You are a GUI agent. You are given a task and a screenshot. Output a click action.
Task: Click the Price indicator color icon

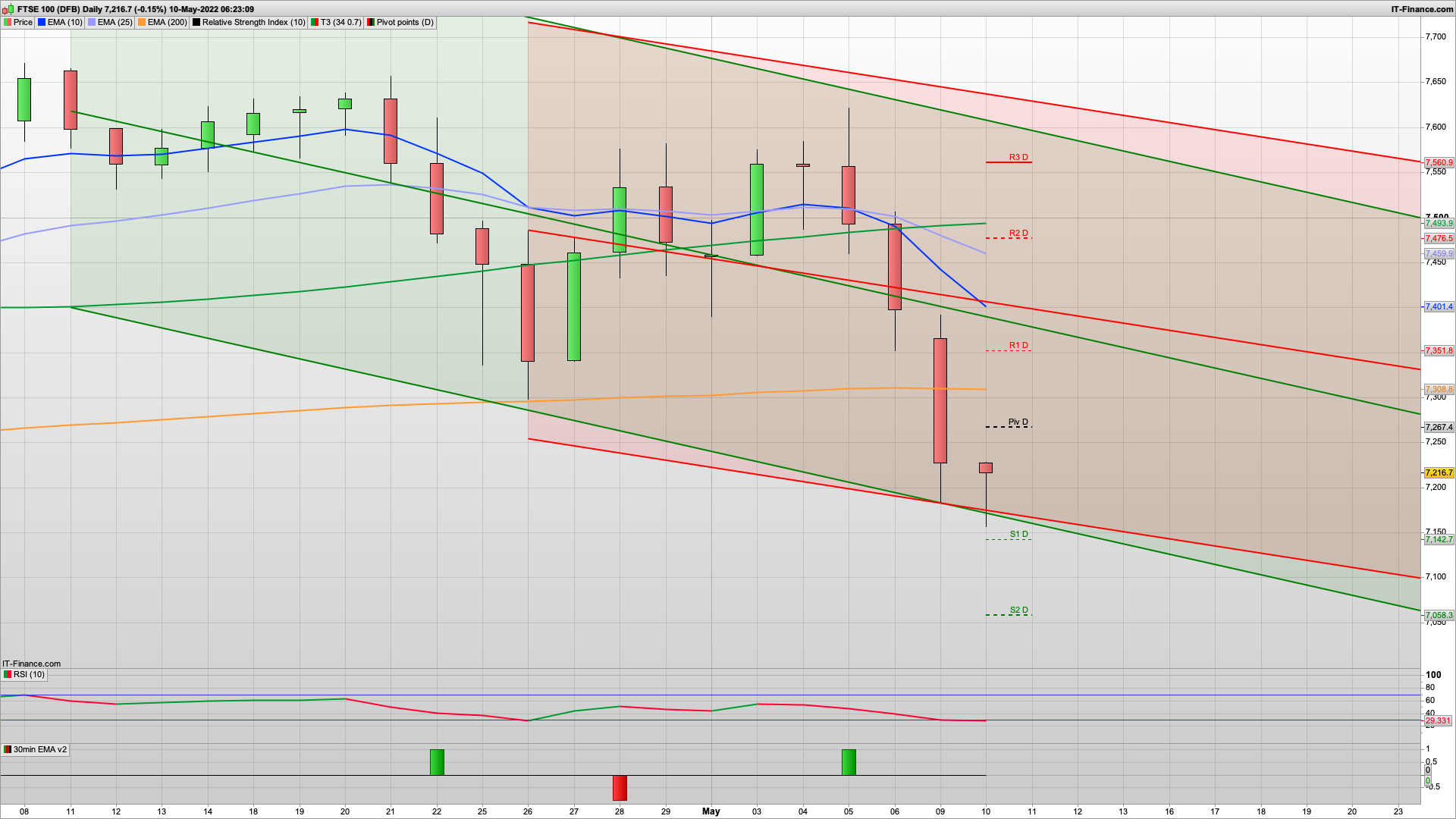pos(8,22)
